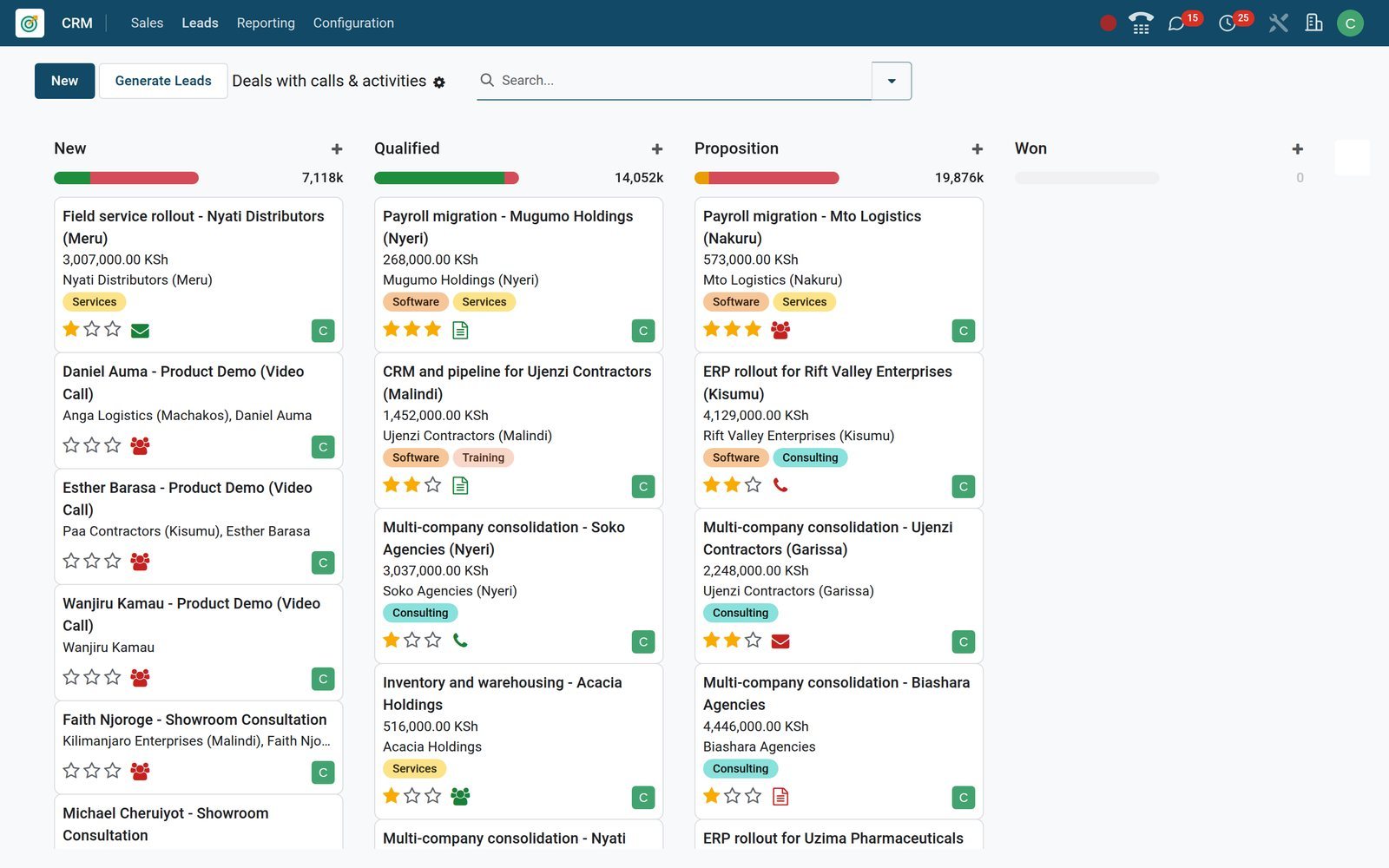This screenshot has width=1389, height=868.
Task: Click document activity icon on Mugumo Holdings card
Action: click(x=460, y=330)
